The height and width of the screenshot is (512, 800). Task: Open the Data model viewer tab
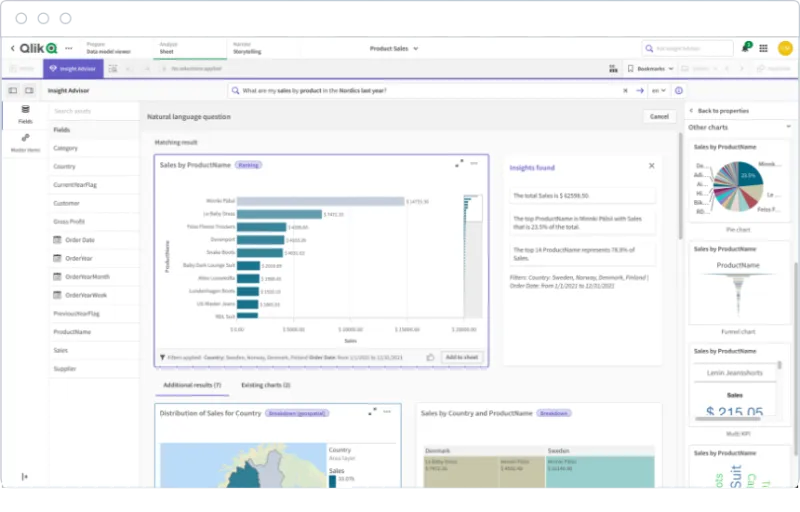(x=109, y=48)
